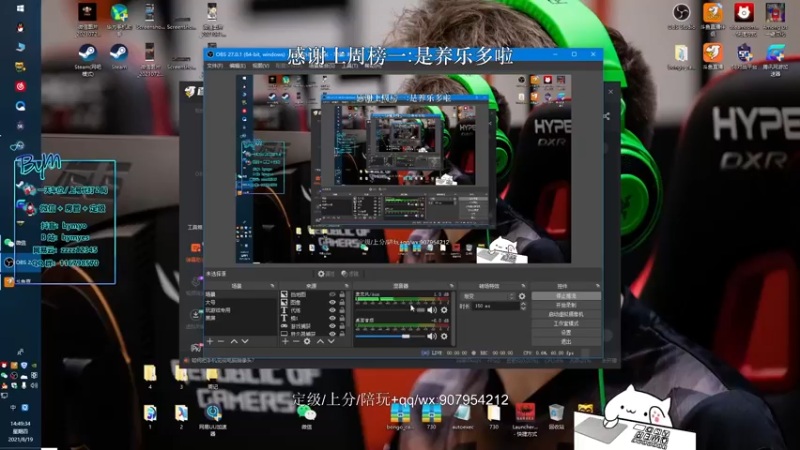Screen dimensions: 800x450
Task: Open the OBS Studio desktop shortcut
Action: pos(681,16)
